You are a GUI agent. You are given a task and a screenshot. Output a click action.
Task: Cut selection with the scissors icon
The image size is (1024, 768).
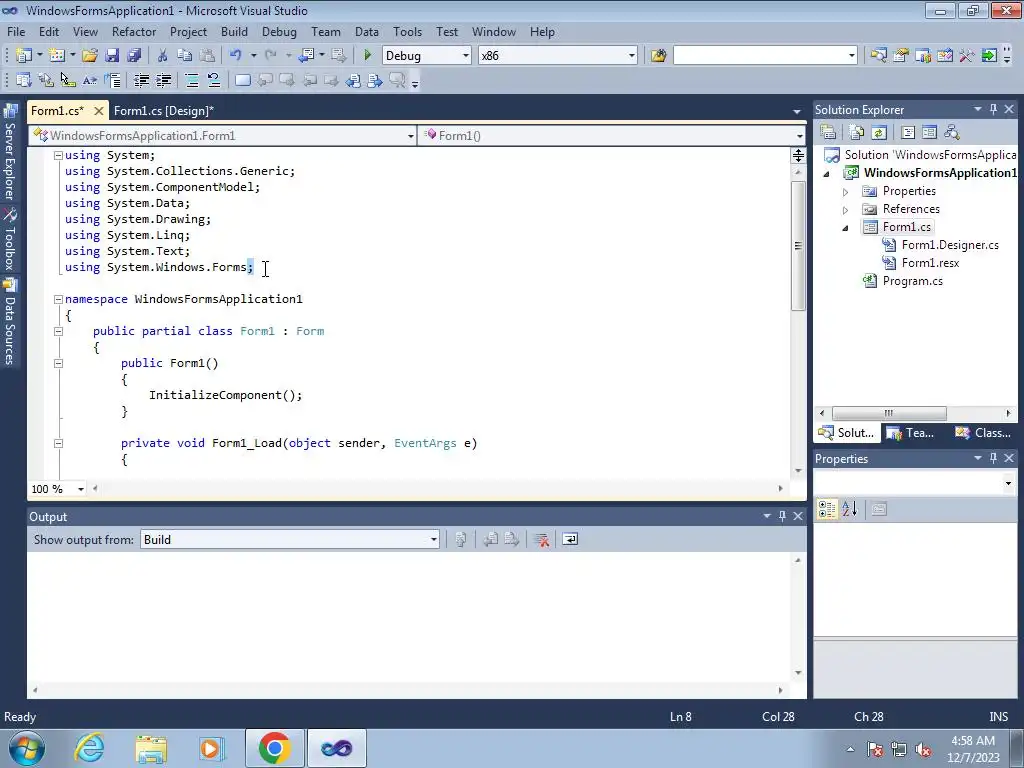click(x=163, y=56)
